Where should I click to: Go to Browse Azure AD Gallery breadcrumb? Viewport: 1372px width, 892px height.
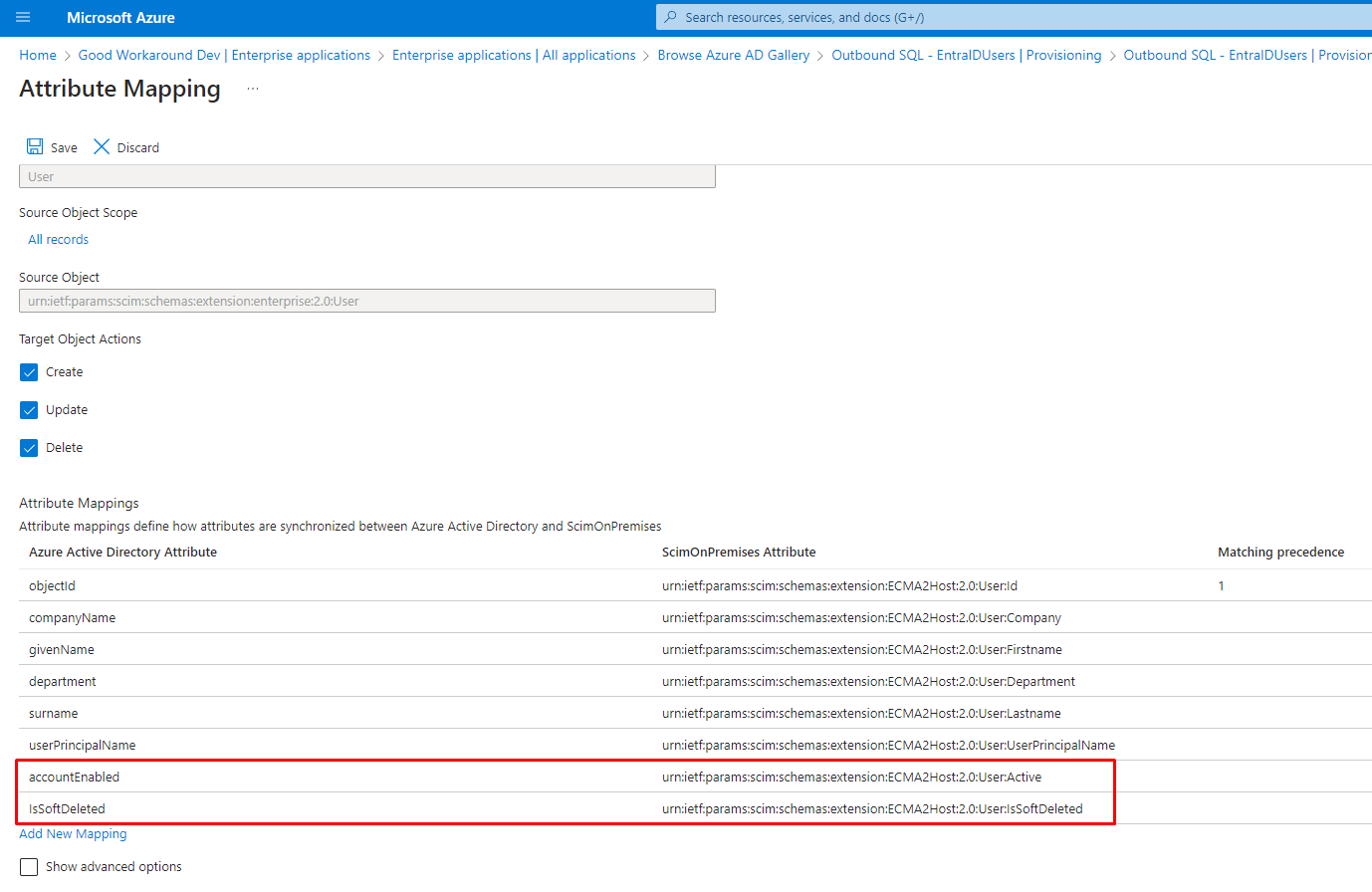(733, 56)
